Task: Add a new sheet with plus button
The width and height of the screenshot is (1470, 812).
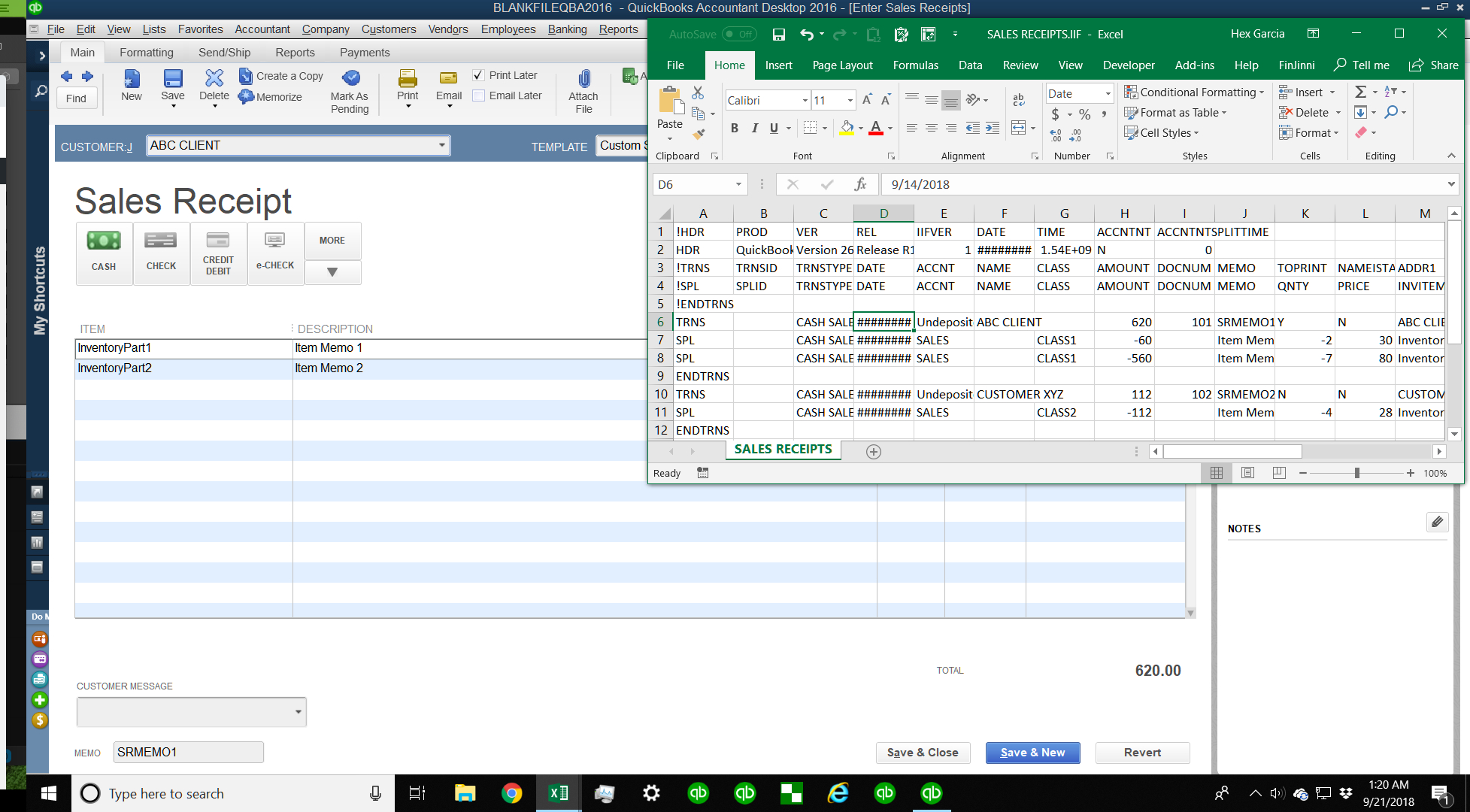Action: pos(873,452)
